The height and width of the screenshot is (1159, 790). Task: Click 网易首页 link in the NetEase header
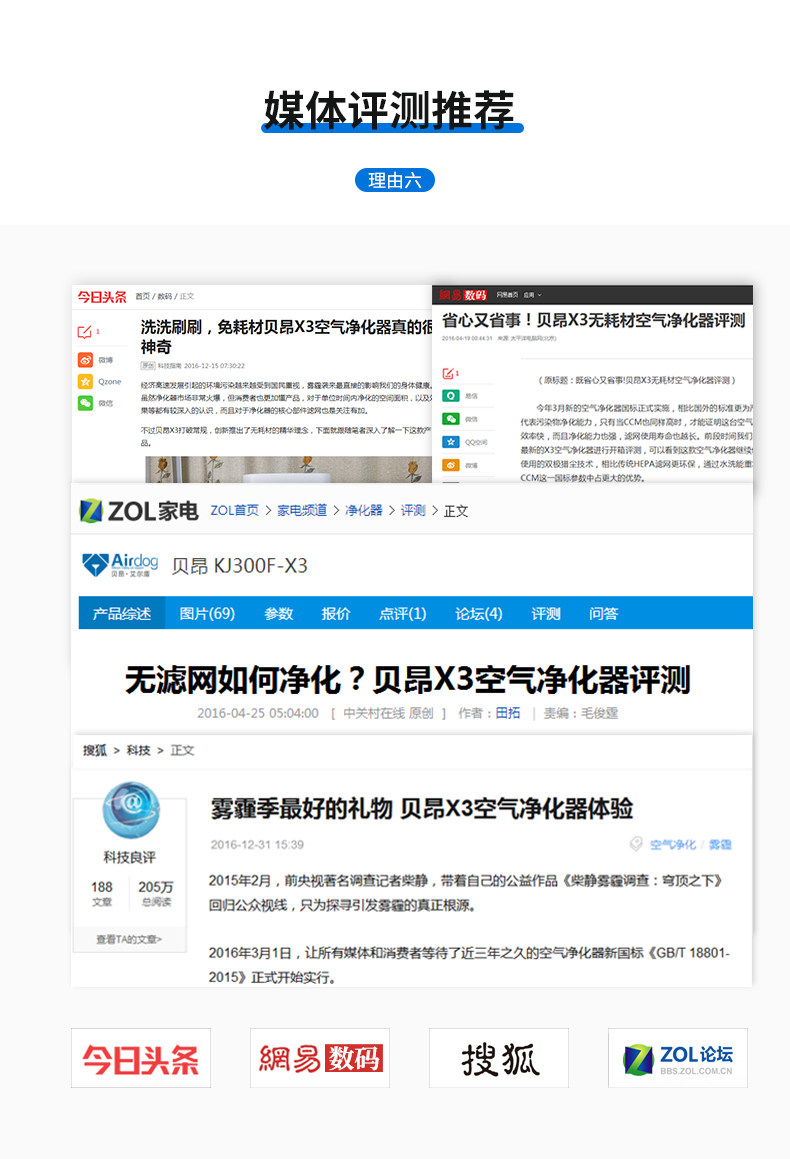tap(507, 295)
